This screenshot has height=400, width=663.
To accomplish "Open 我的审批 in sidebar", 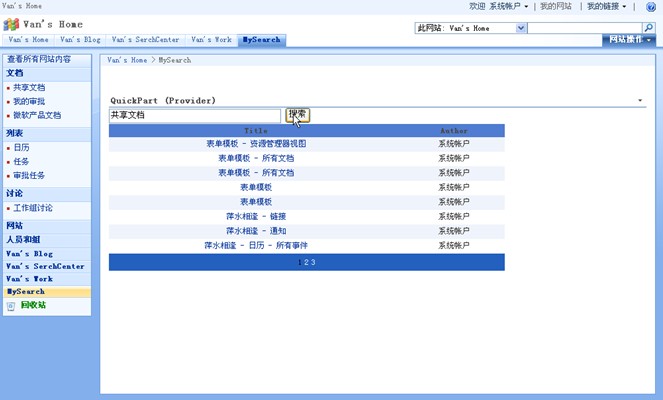I will pos(29,101).
